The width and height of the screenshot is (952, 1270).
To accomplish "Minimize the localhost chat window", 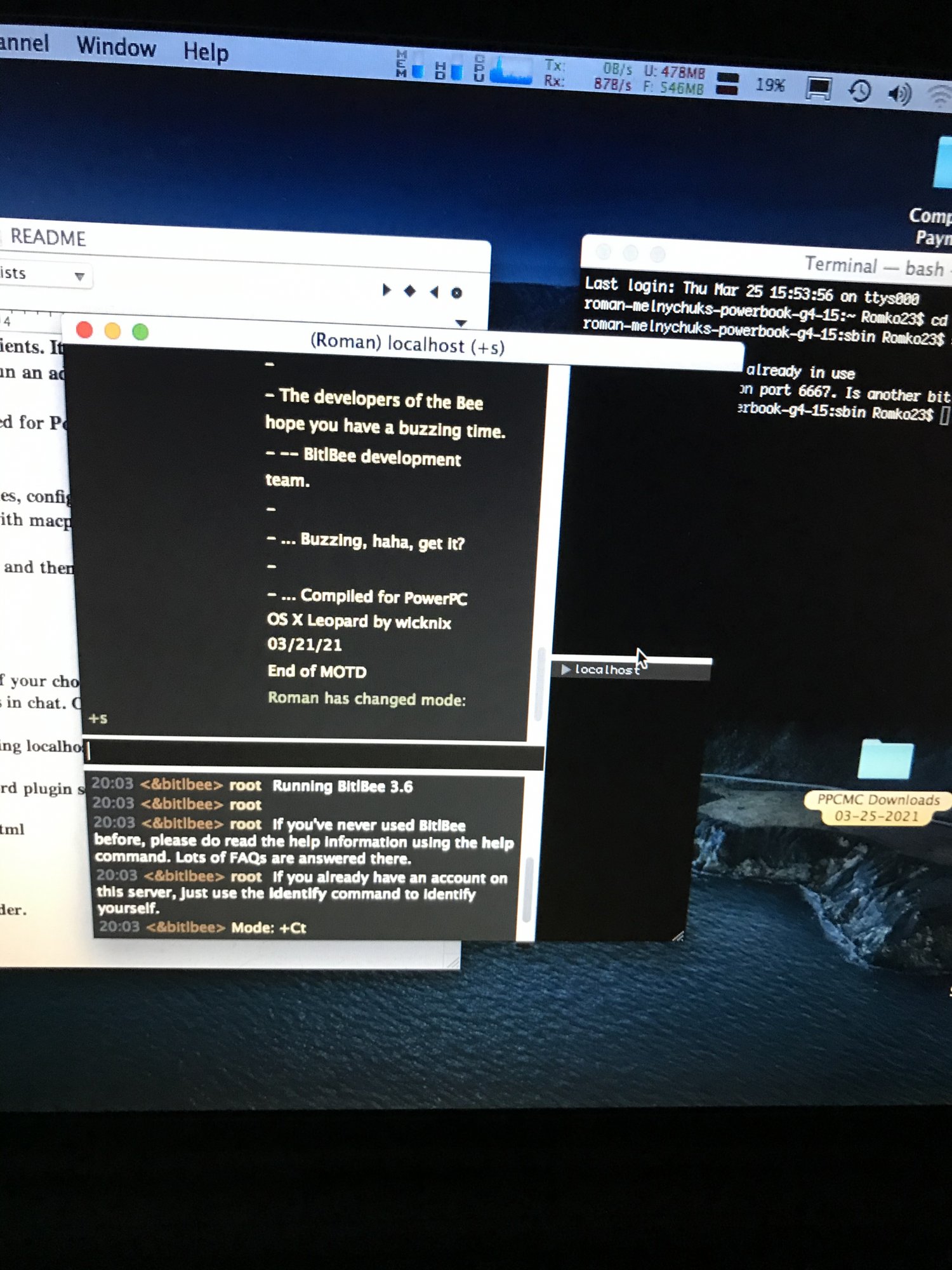I will (x=112, y=331).
